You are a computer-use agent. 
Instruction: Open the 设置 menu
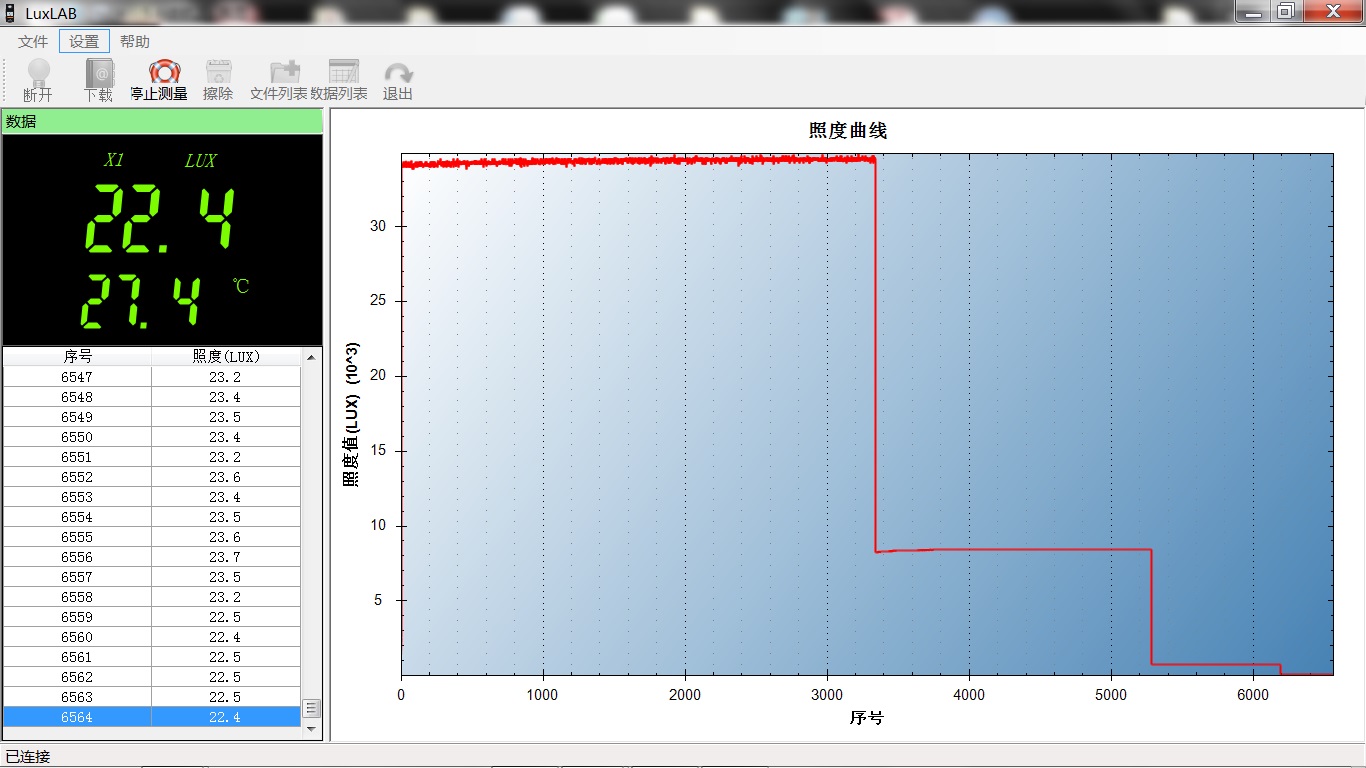[x=84, y=41]
